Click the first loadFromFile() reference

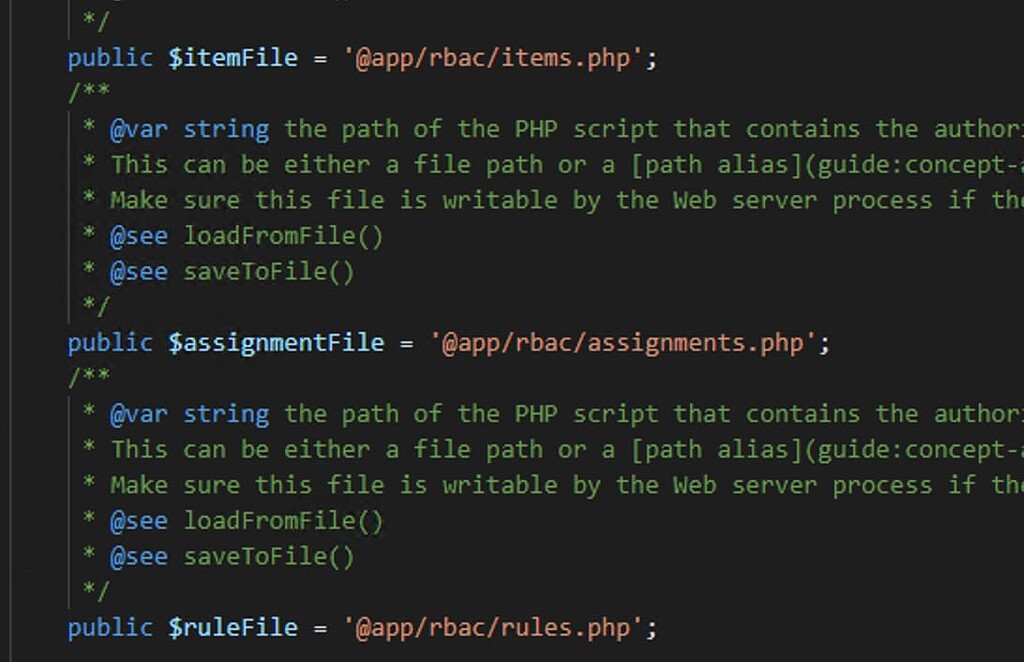point(283,236)
